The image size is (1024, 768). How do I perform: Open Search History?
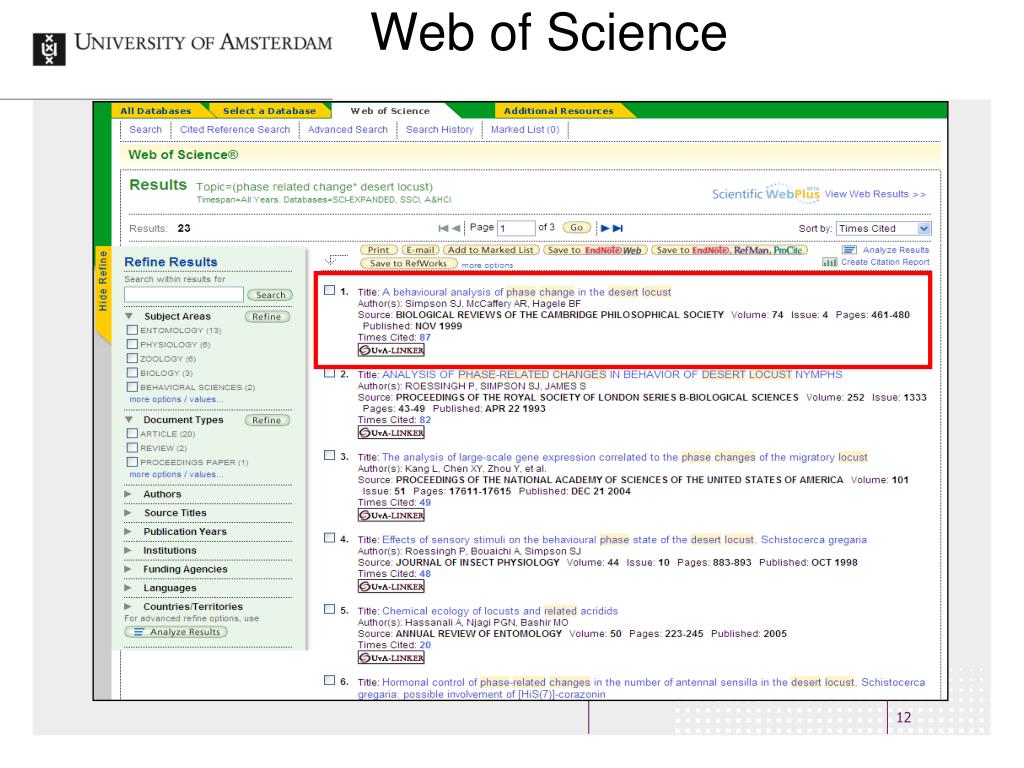[440, 129]
